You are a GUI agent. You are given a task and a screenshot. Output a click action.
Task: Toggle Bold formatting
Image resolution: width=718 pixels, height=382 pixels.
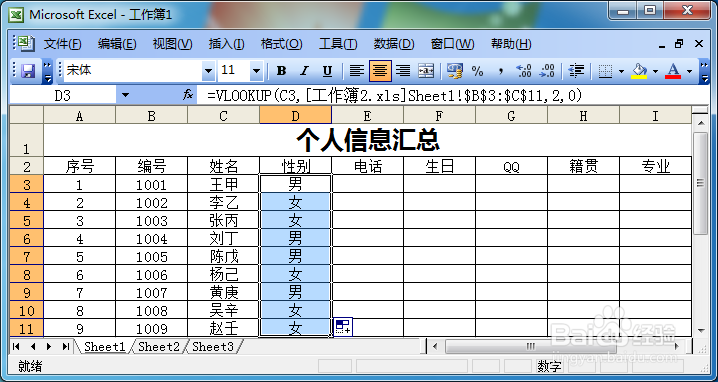coord(282,71)
